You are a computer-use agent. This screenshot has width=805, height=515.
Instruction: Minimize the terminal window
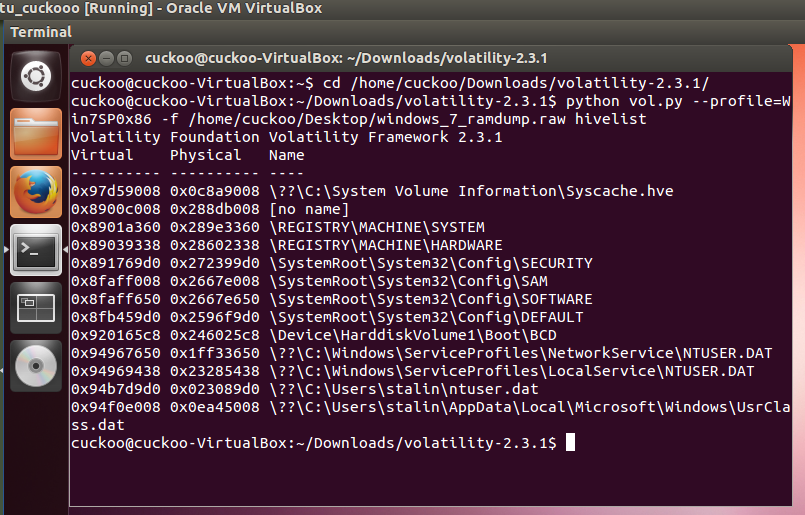[x=106, y=59]
